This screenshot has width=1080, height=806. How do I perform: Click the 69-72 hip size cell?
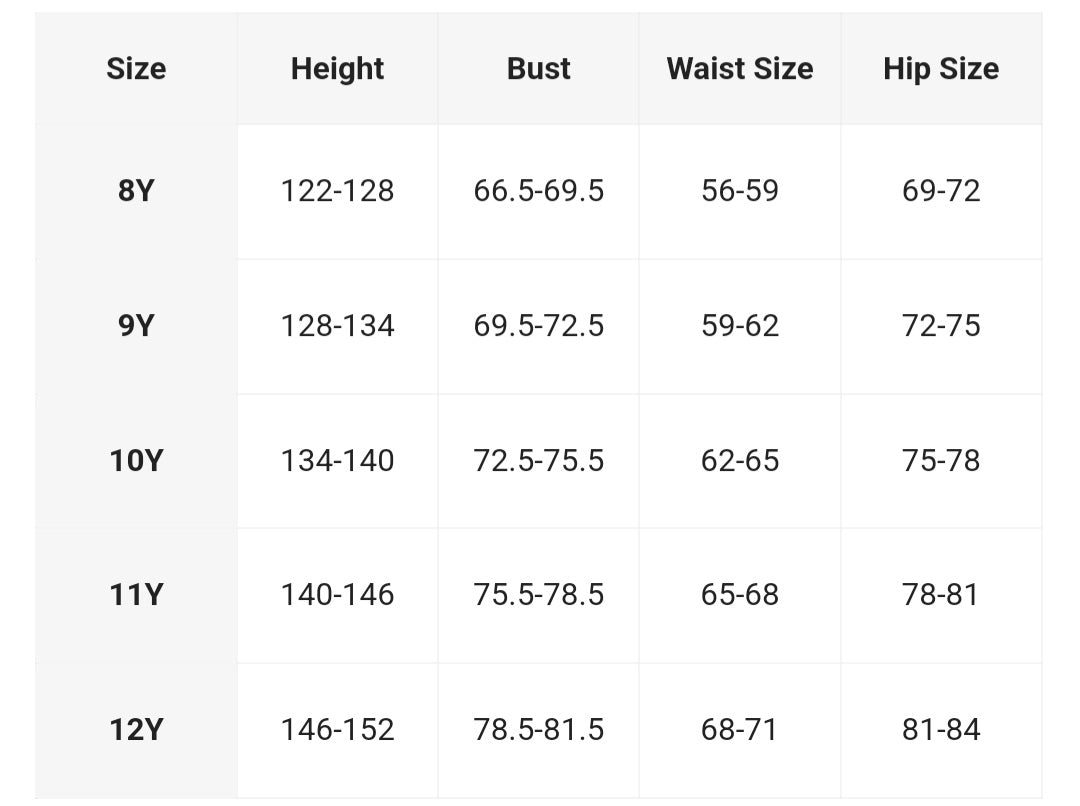pos(941,191)
